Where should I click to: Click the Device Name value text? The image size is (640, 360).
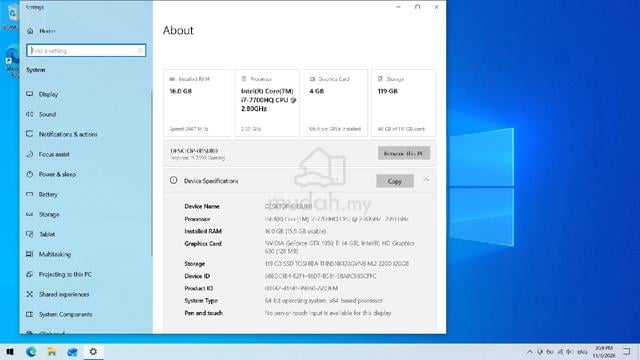point(288,207)
